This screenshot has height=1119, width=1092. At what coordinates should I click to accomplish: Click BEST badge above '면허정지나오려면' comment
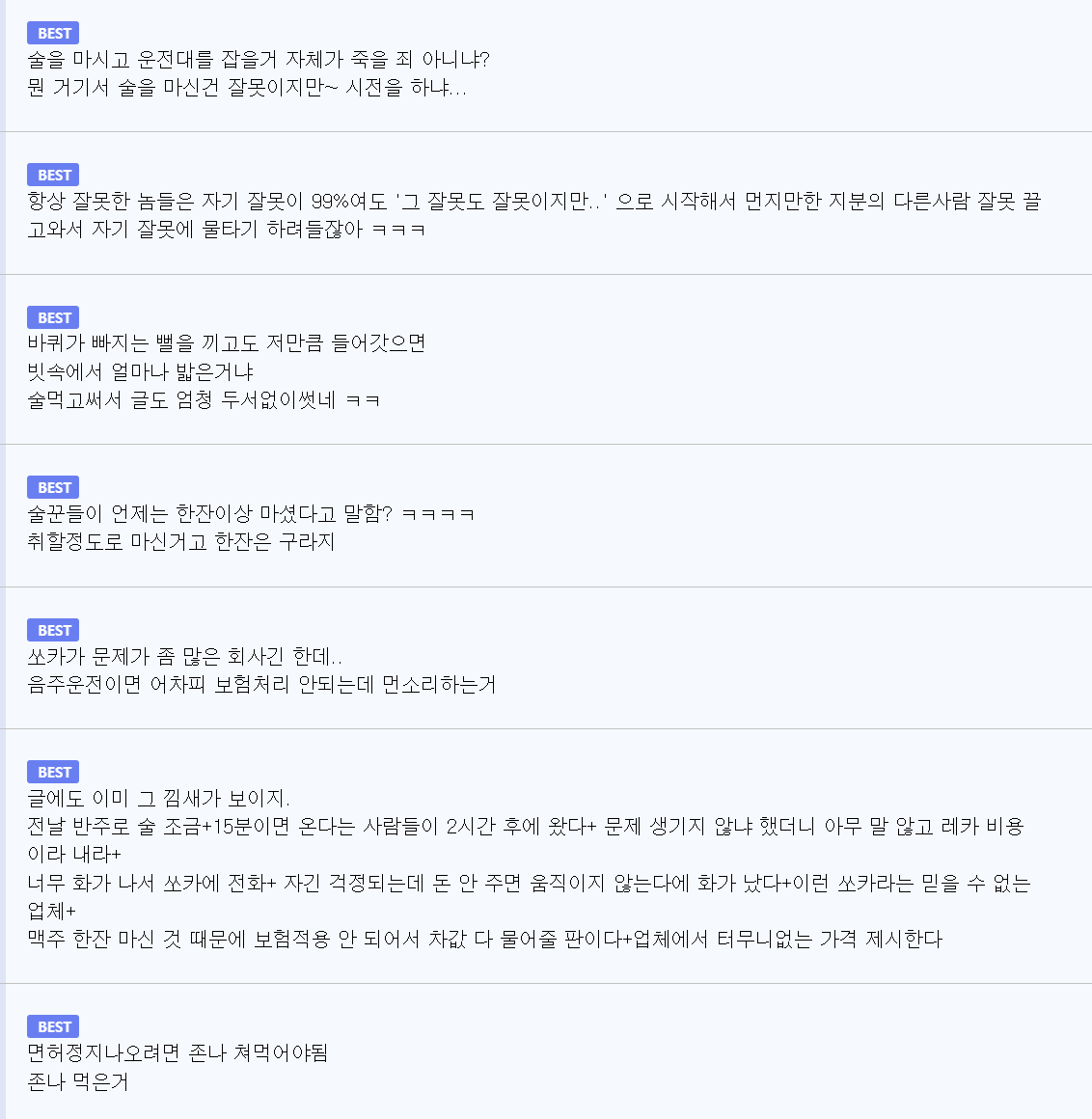tap(53, 1027)
